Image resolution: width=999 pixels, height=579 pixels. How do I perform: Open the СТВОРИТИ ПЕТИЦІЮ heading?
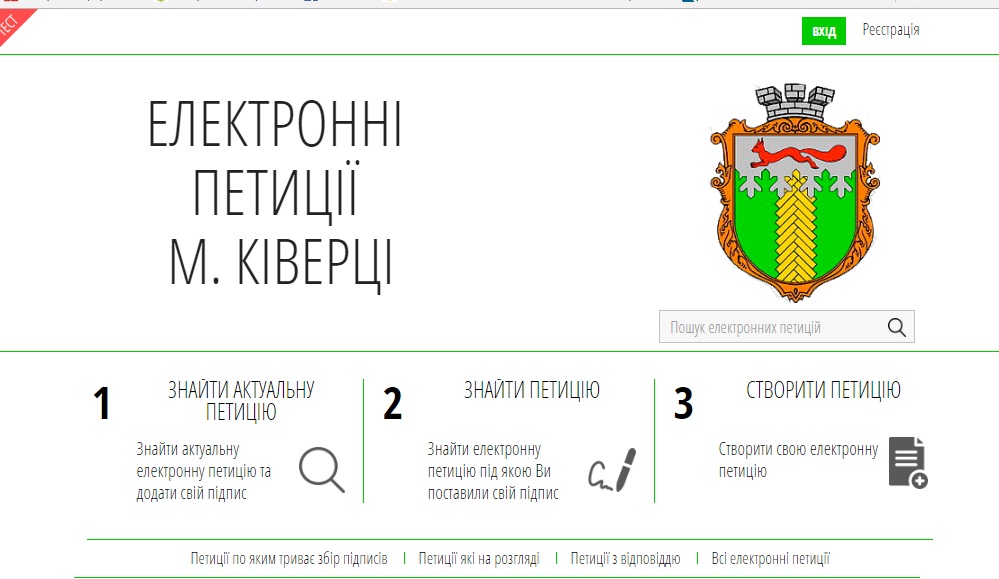click(823, 390)
